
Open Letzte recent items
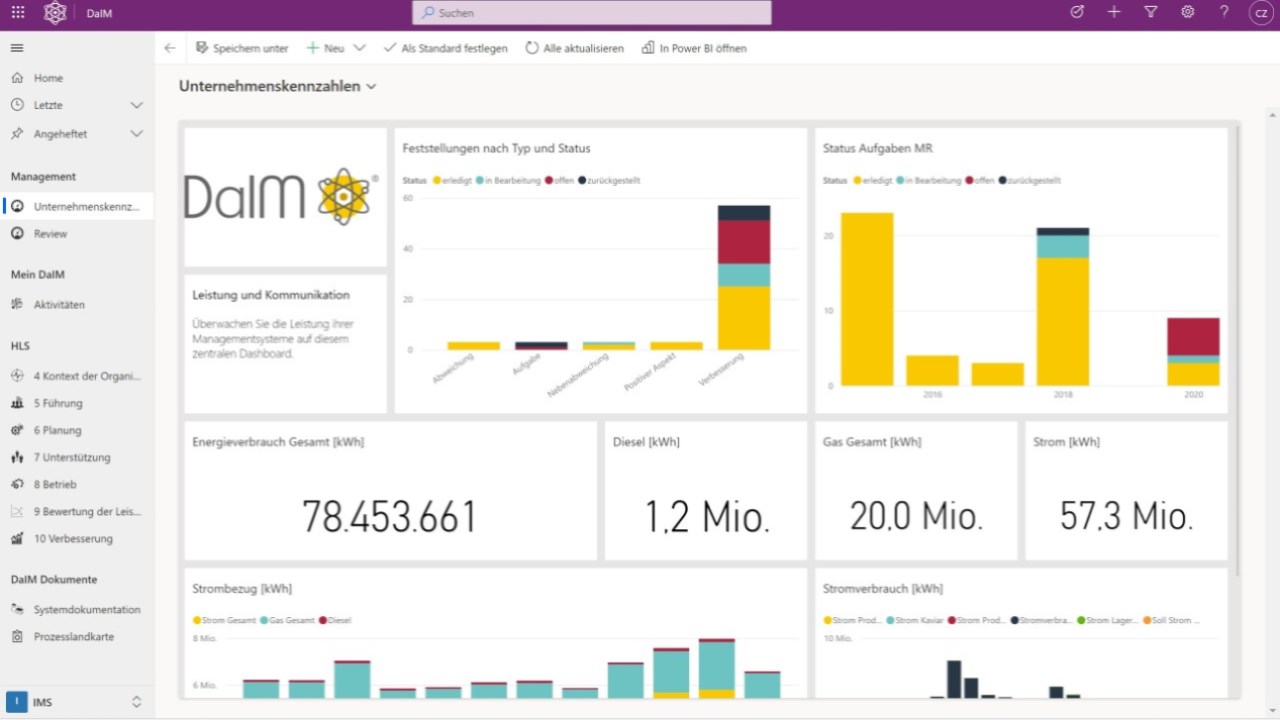pos(77,105)
